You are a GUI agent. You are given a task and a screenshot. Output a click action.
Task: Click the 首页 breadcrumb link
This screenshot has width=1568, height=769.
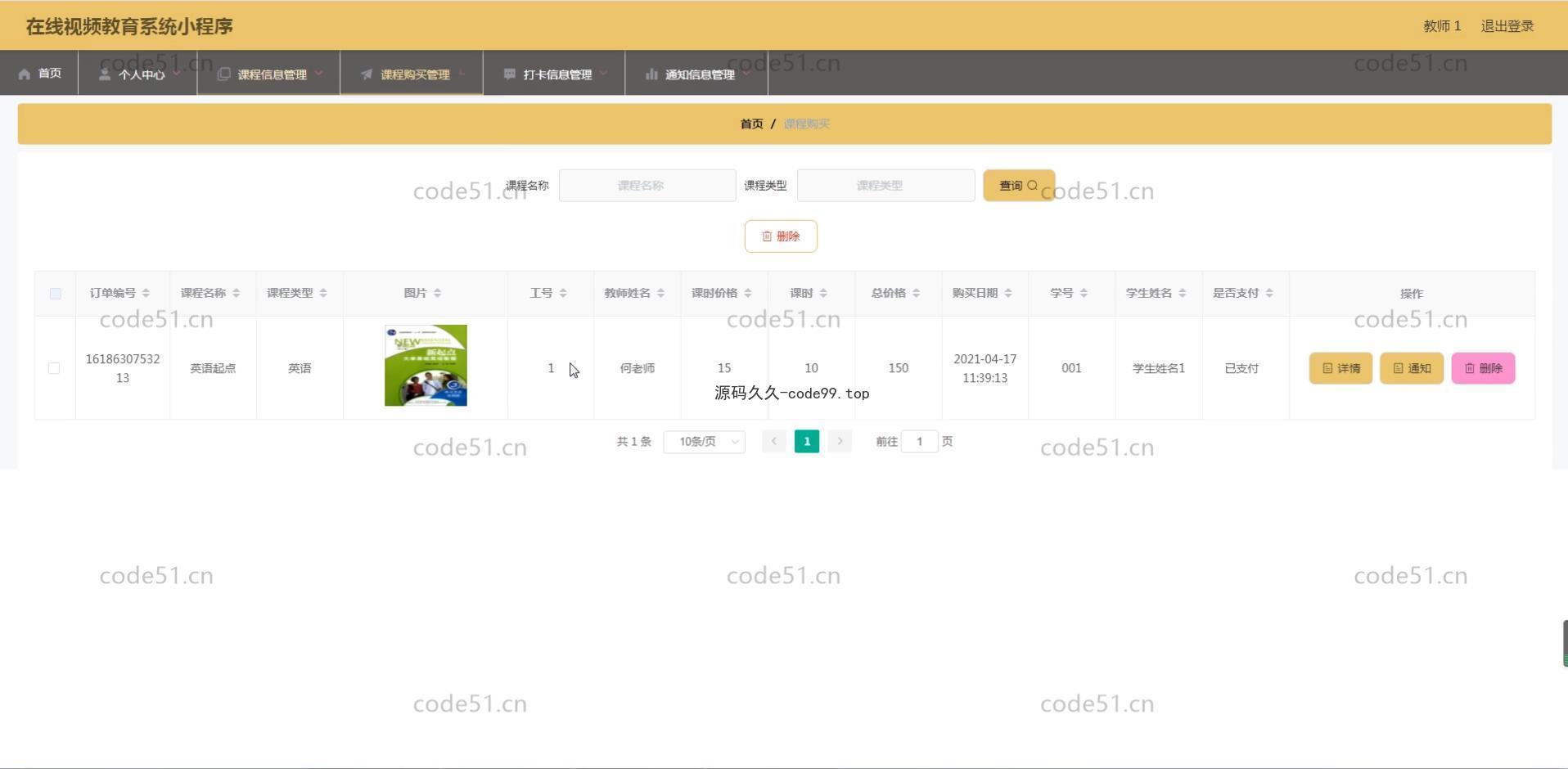751,124
